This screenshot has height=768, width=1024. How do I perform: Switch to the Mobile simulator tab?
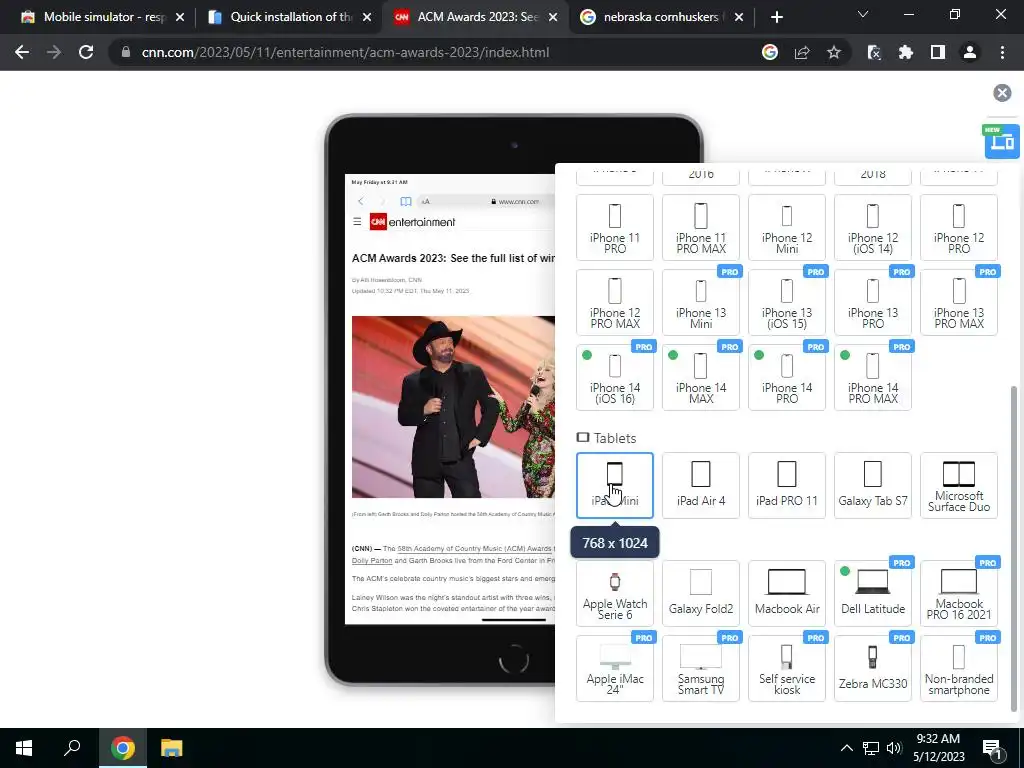pyautogui.click(x=103, y=17)
